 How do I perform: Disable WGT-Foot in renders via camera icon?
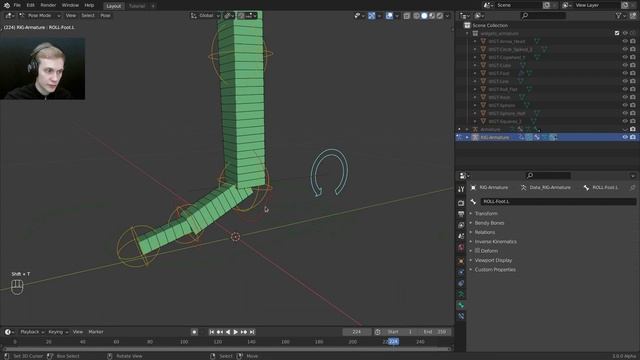[x=633, y=73]
